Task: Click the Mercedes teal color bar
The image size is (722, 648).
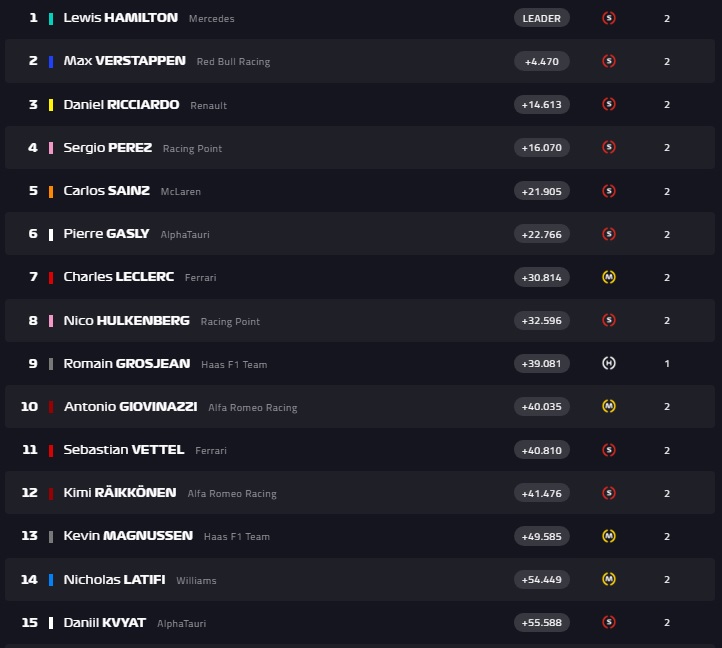Action: pyautogui.click(x=51, y=18)
